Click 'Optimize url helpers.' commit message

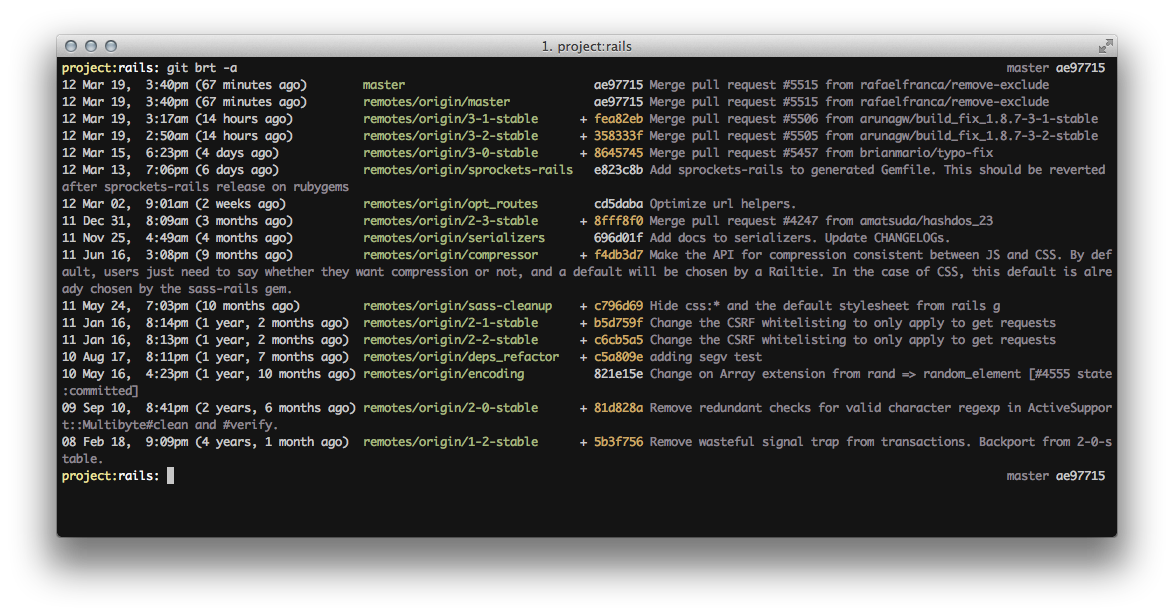(x=723, y=204)
